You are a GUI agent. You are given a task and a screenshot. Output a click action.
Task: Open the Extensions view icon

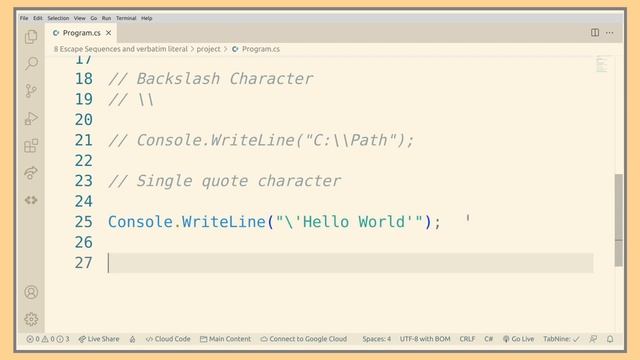(x=31, y=145)
